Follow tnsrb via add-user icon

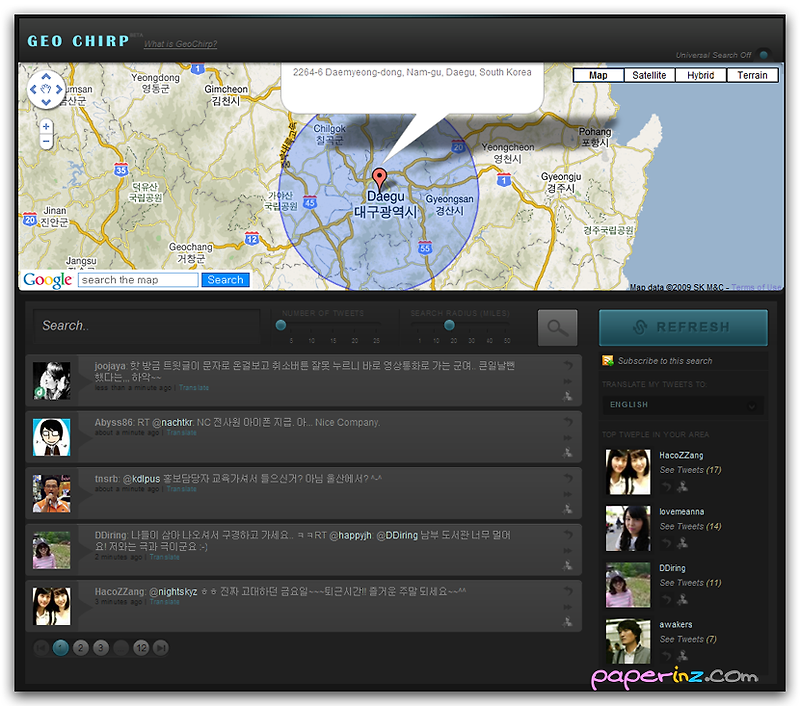coord(568,509)
